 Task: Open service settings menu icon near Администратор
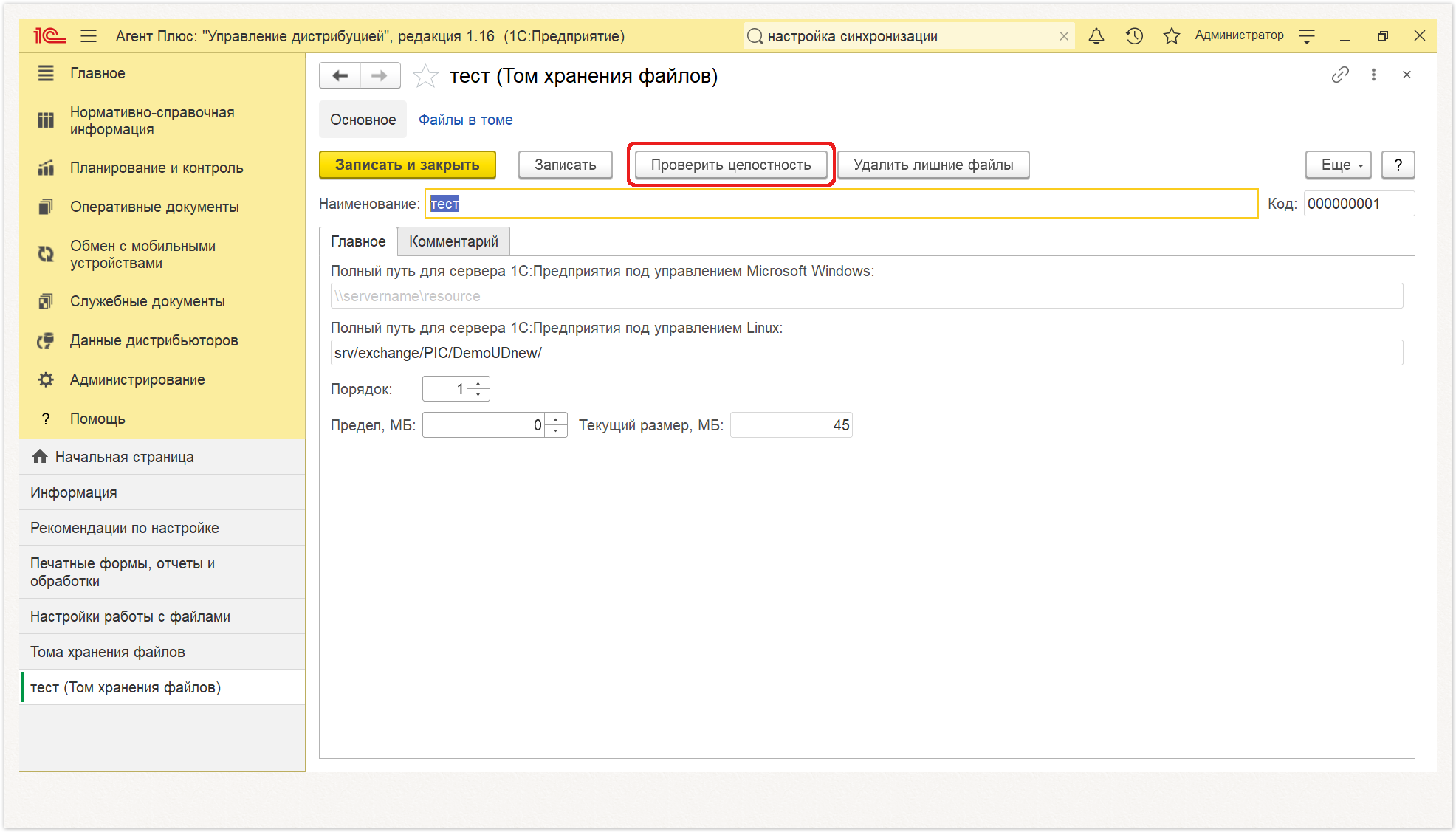(x=1307, y=35)
